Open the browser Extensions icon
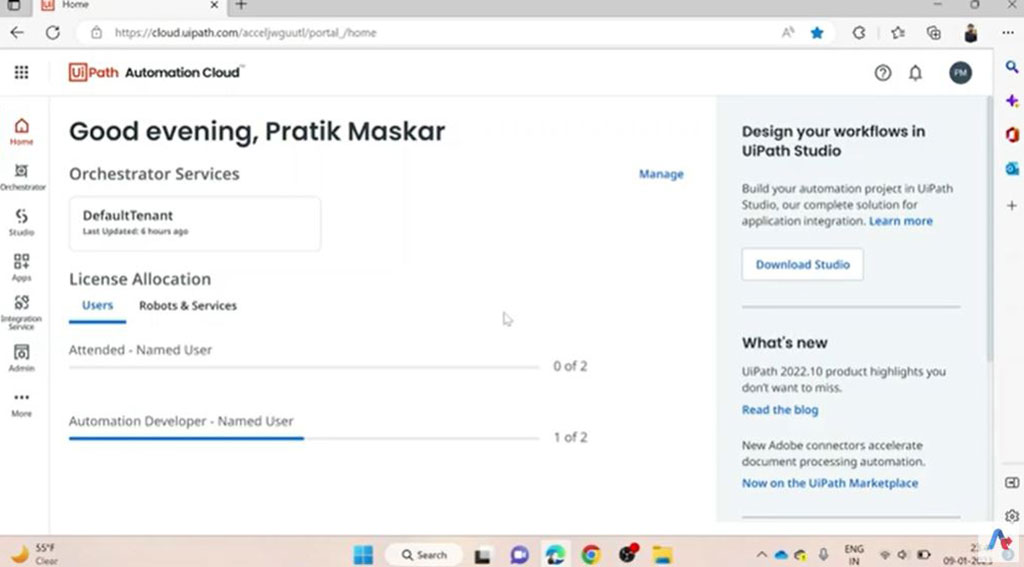 tap(859, 33)
